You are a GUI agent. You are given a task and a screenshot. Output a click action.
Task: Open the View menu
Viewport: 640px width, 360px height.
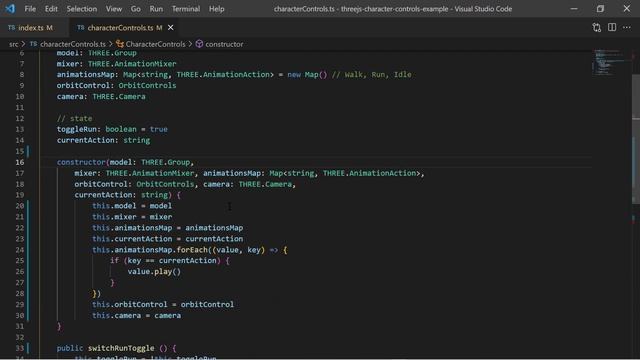click(114, 9)
